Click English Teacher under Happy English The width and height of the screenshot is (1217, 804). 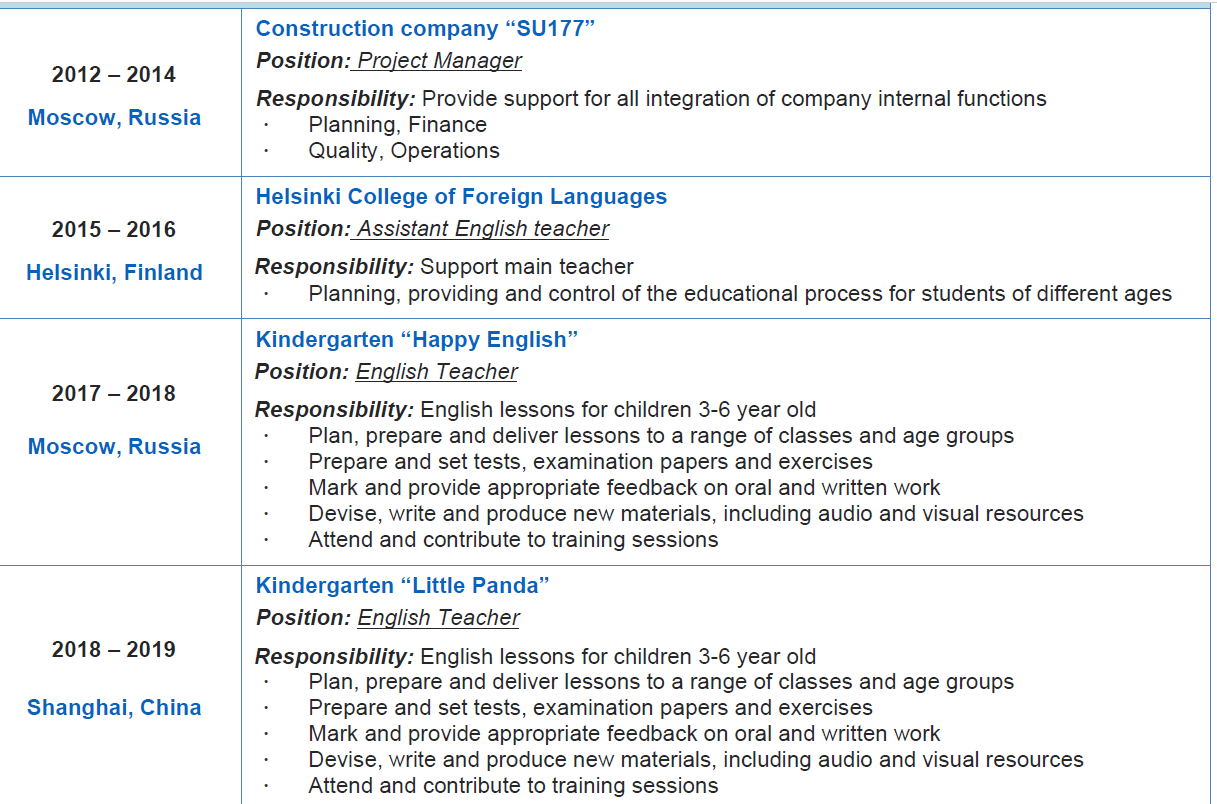click(437, 372)
